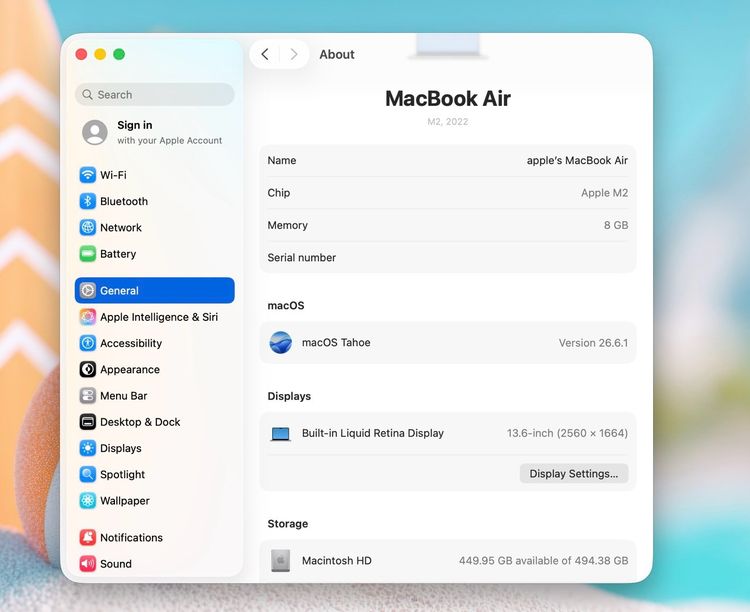The width and height of the screenshot is (750, 612).
Task: Click the user avatar icon
Action: 95,132
